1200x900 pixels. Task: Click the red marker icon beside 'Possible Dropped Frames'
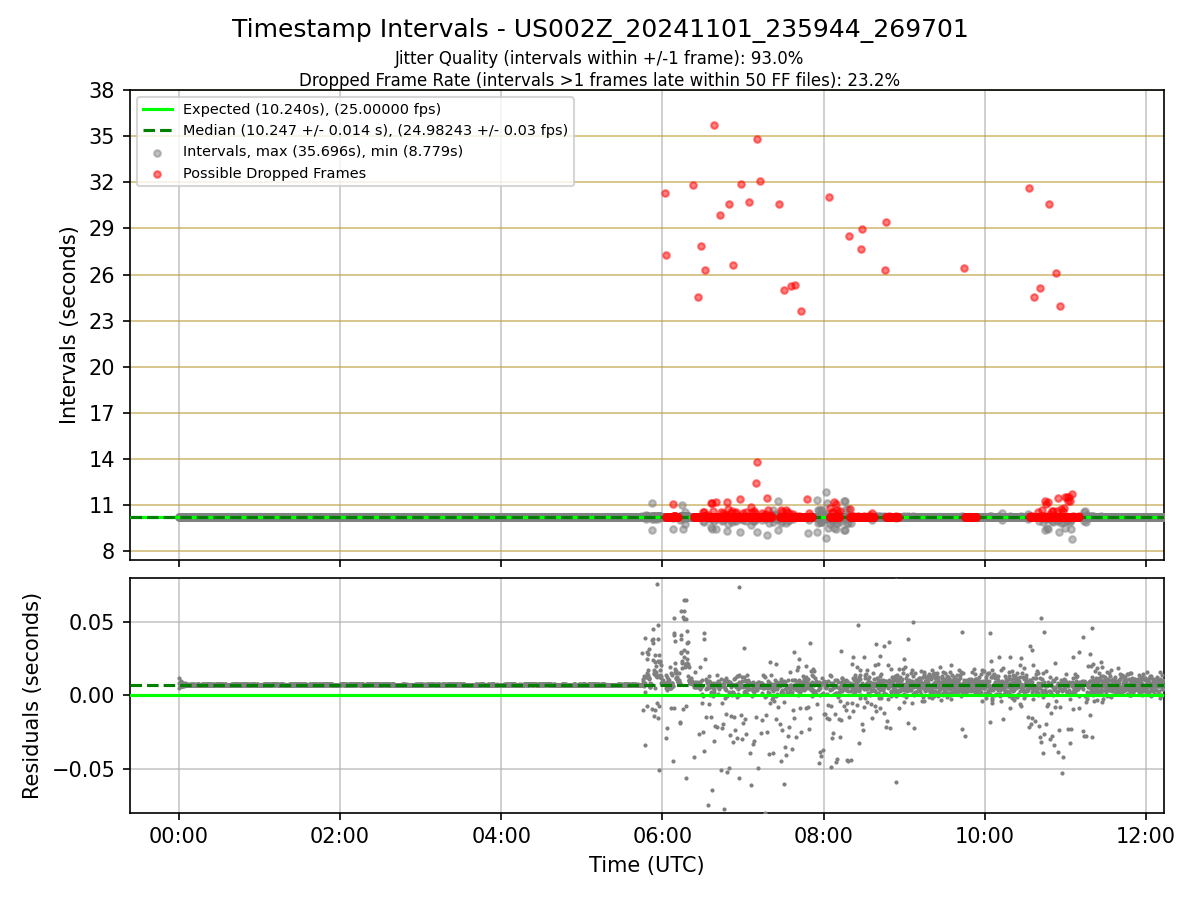point(159,173)
